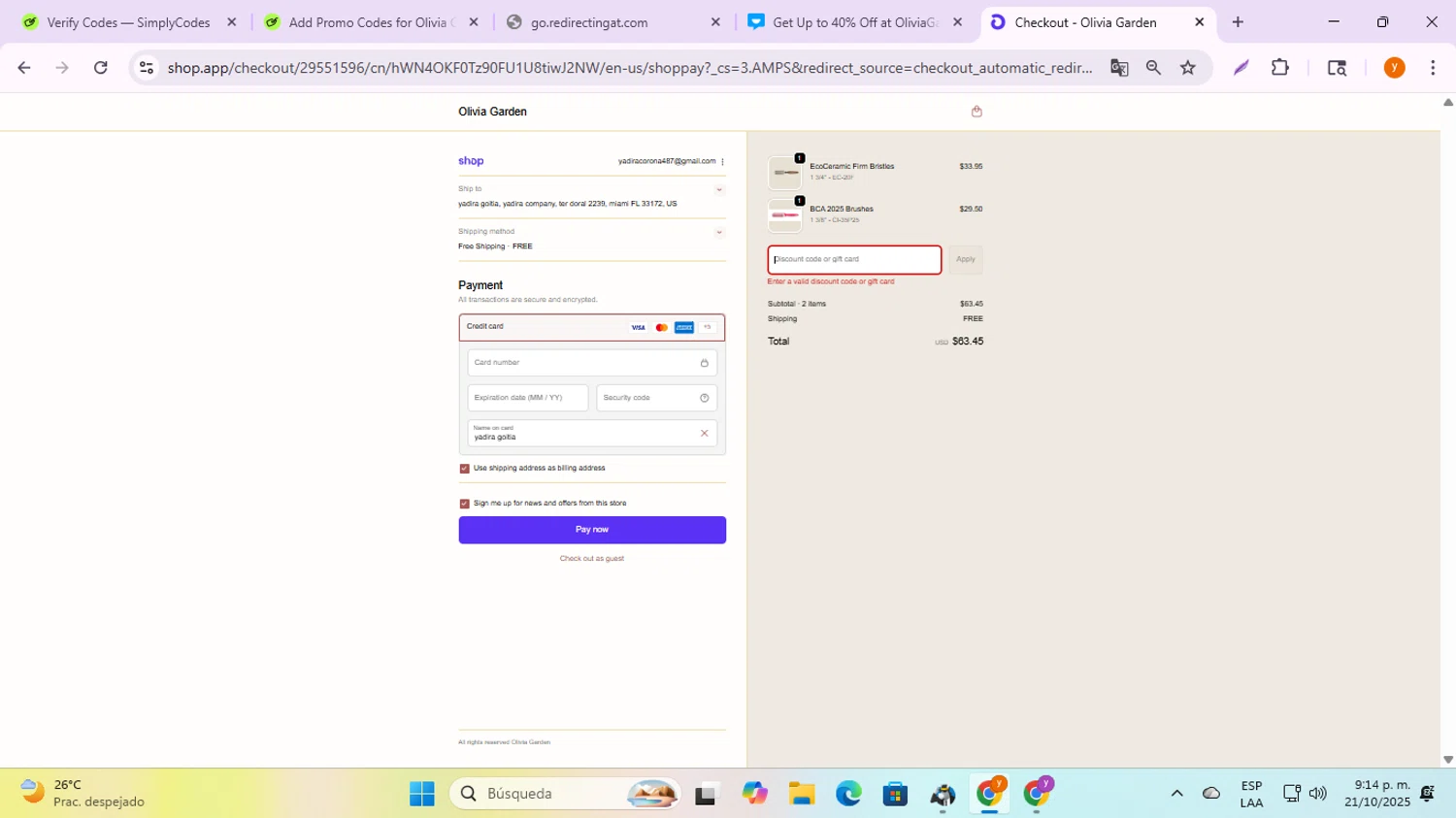Click the Name on card field
Screen dimensions: 1456x818
592,434
